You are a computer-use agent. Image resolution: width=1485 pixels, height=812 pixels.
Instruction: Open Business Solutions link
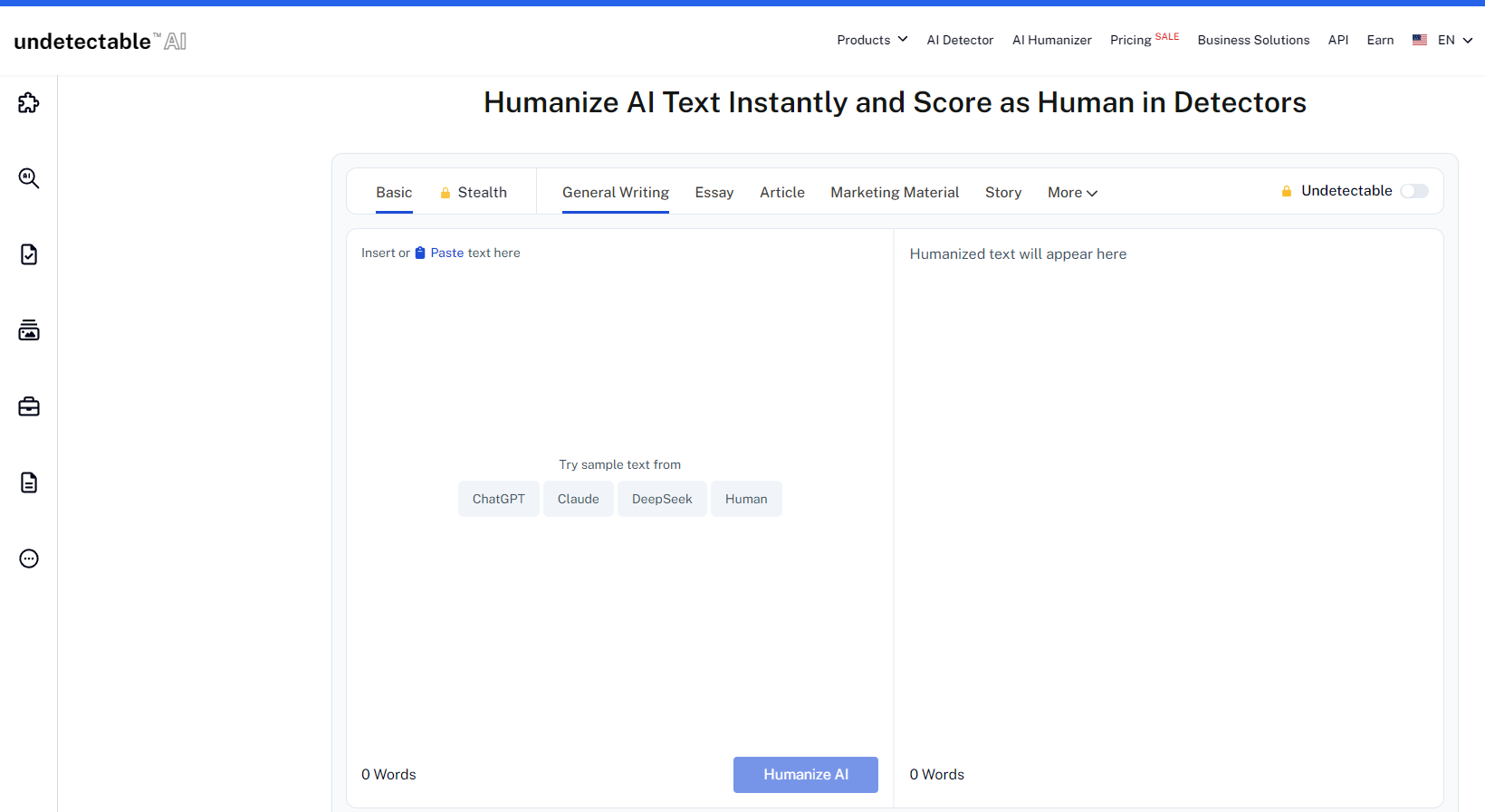pos(1253,40)
